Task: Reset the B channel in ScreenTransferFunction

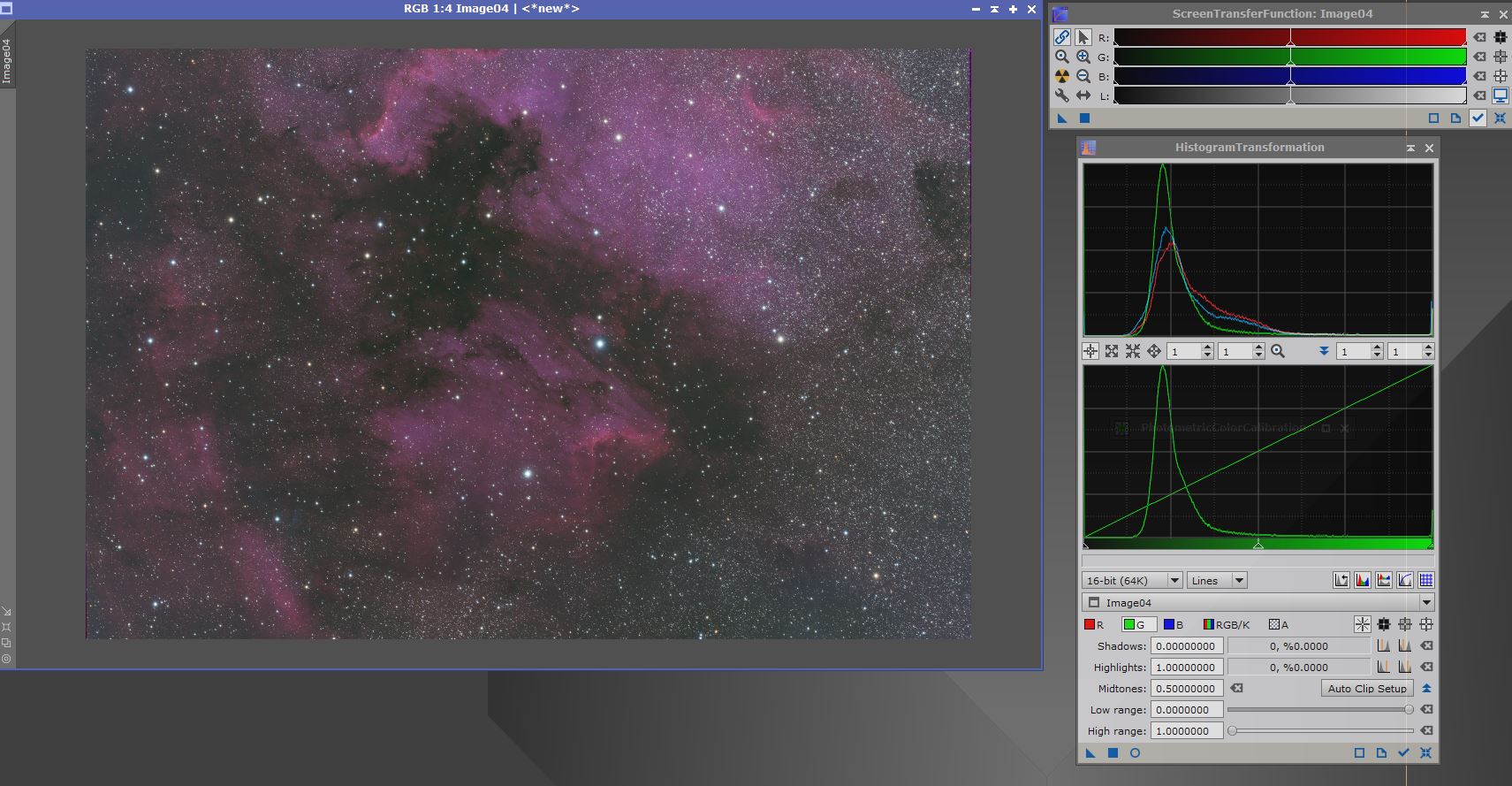Action: pos(1479,76)
